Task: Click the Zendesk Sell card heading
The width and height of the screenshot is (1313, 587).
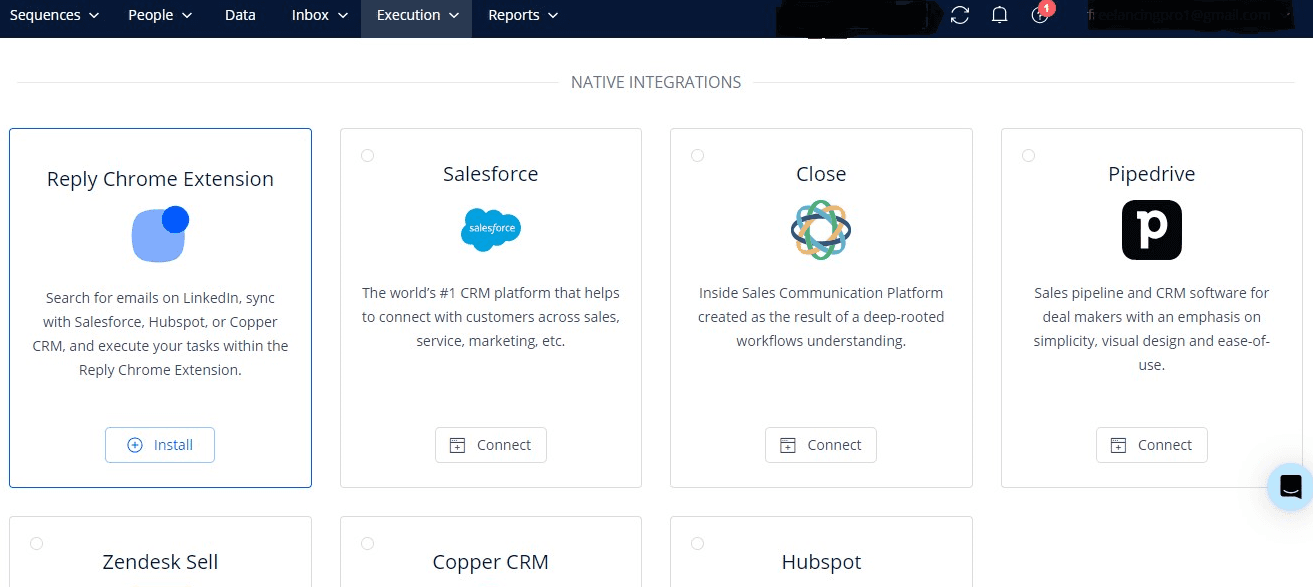Action: pos(160,562)
